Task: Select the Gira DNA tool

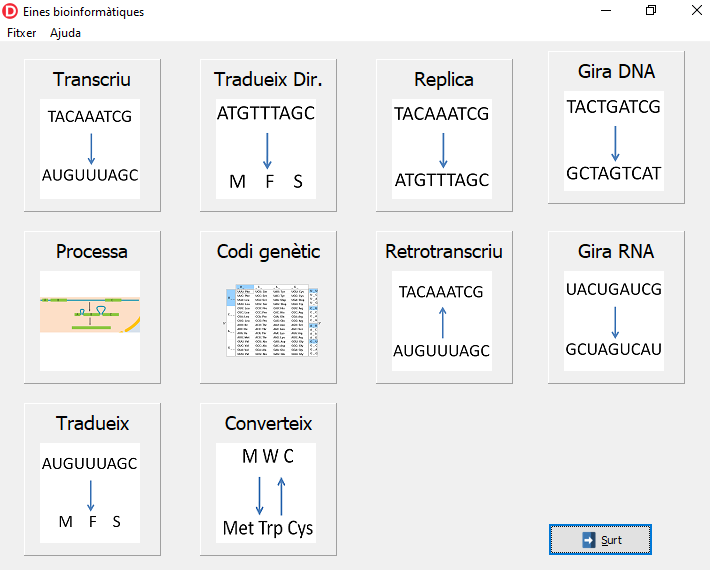Action: [616, 72]
